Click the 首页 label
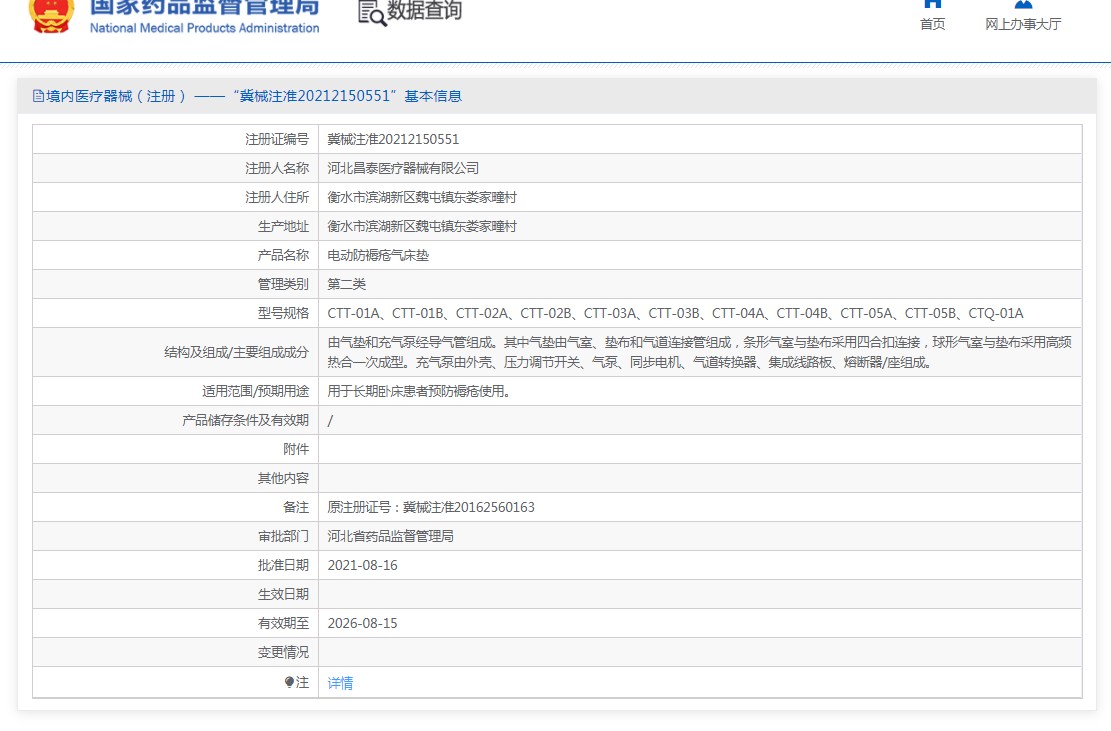This screenshot has width=1111, height=731. (932, 24)
